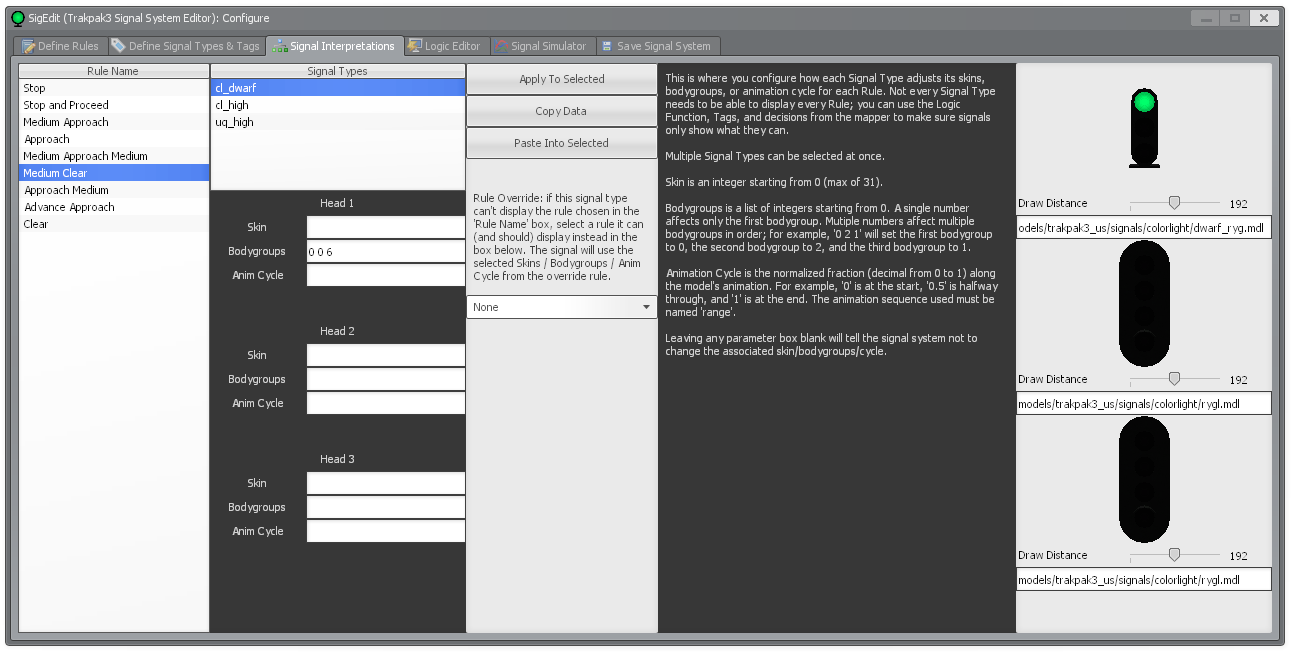Select the Signal Interpretations tab
The height and width of the screenshot is (652, 1291).
[x=335, y=46]
